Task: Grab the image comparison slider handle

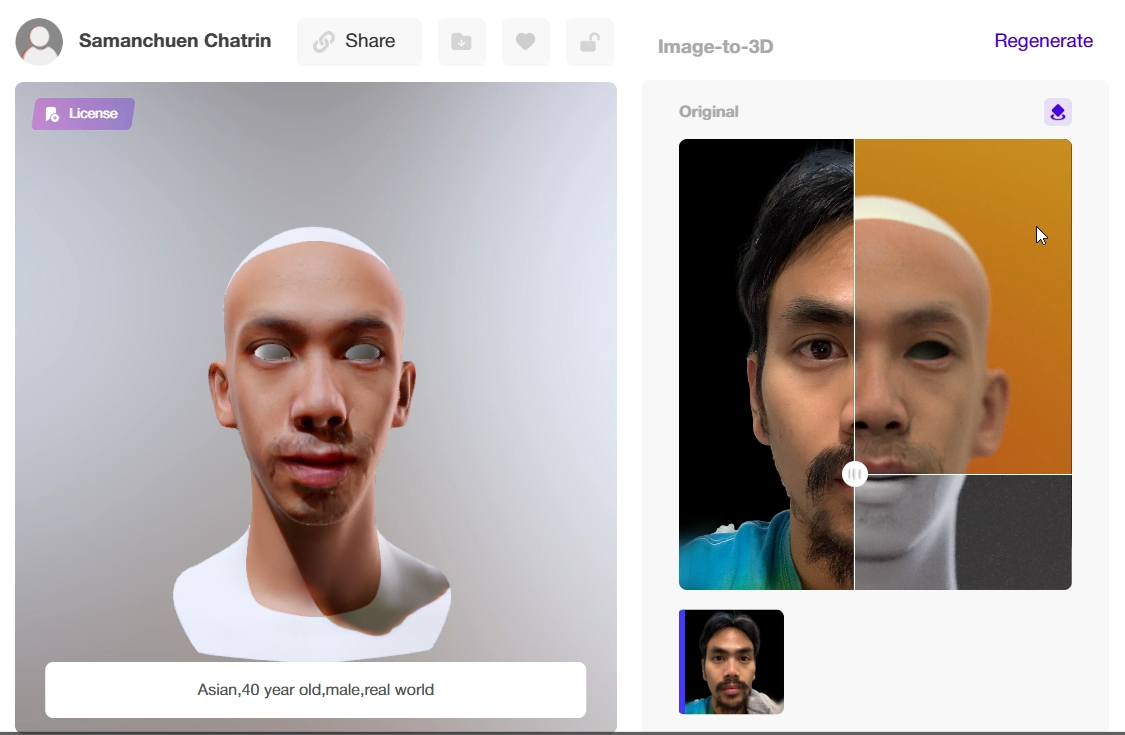Action: point(855,474)
